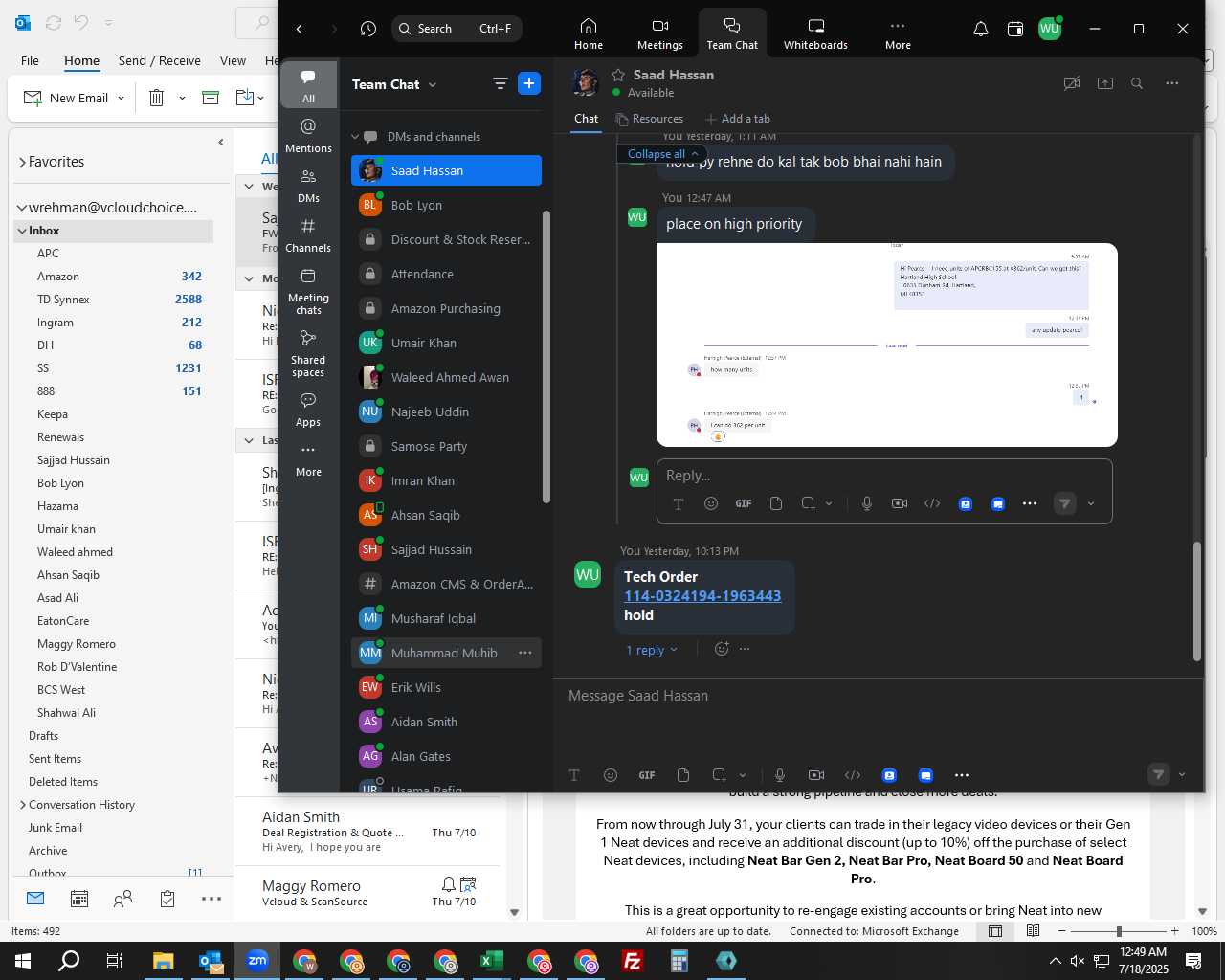
Task: Open Bob Lyon chat in Zoom list
Action: point(446,205)
